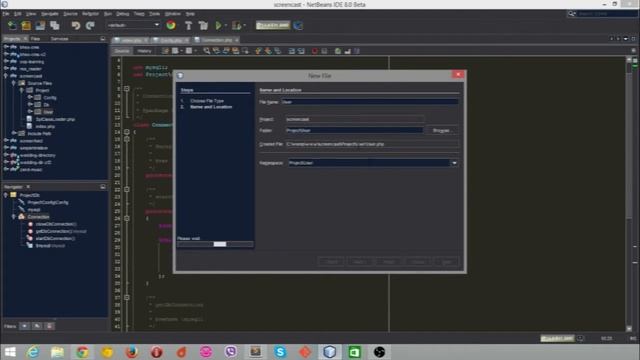640x360 pixels.
Task: Click the Debug Project toolbar icon
Action: (x=236, y=25)
